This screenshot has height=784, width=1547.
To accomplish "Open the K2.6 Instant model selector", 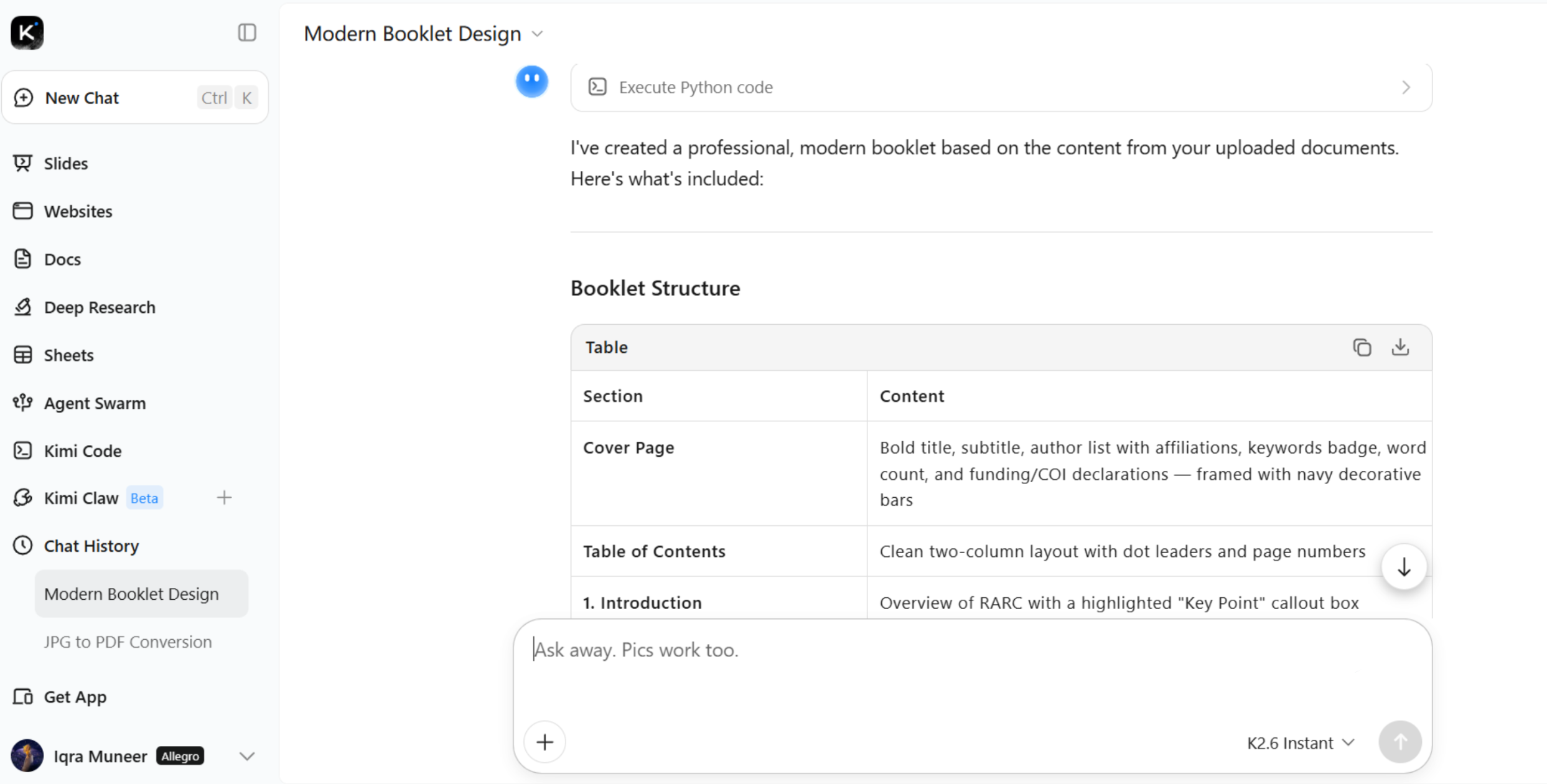I will pos(1301,743).
